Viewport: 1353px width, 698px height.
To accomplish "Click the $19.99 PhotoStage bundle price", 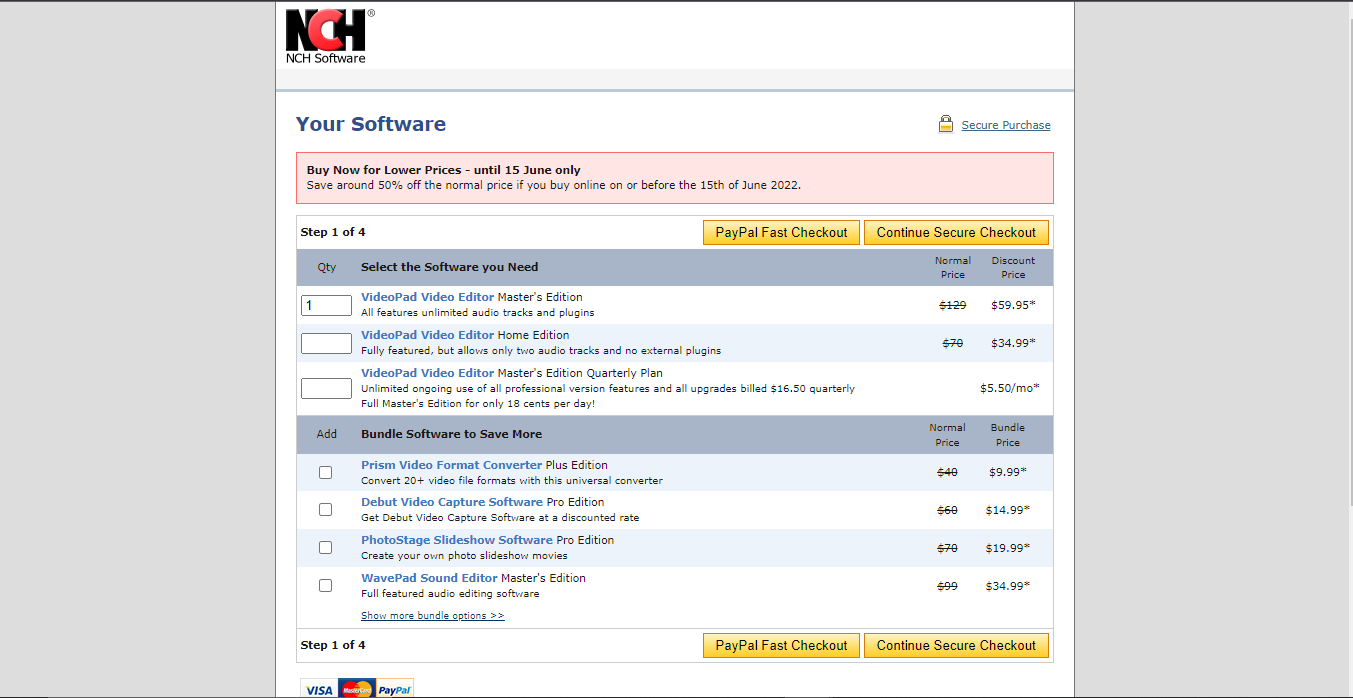I will tap(1007, 548).
